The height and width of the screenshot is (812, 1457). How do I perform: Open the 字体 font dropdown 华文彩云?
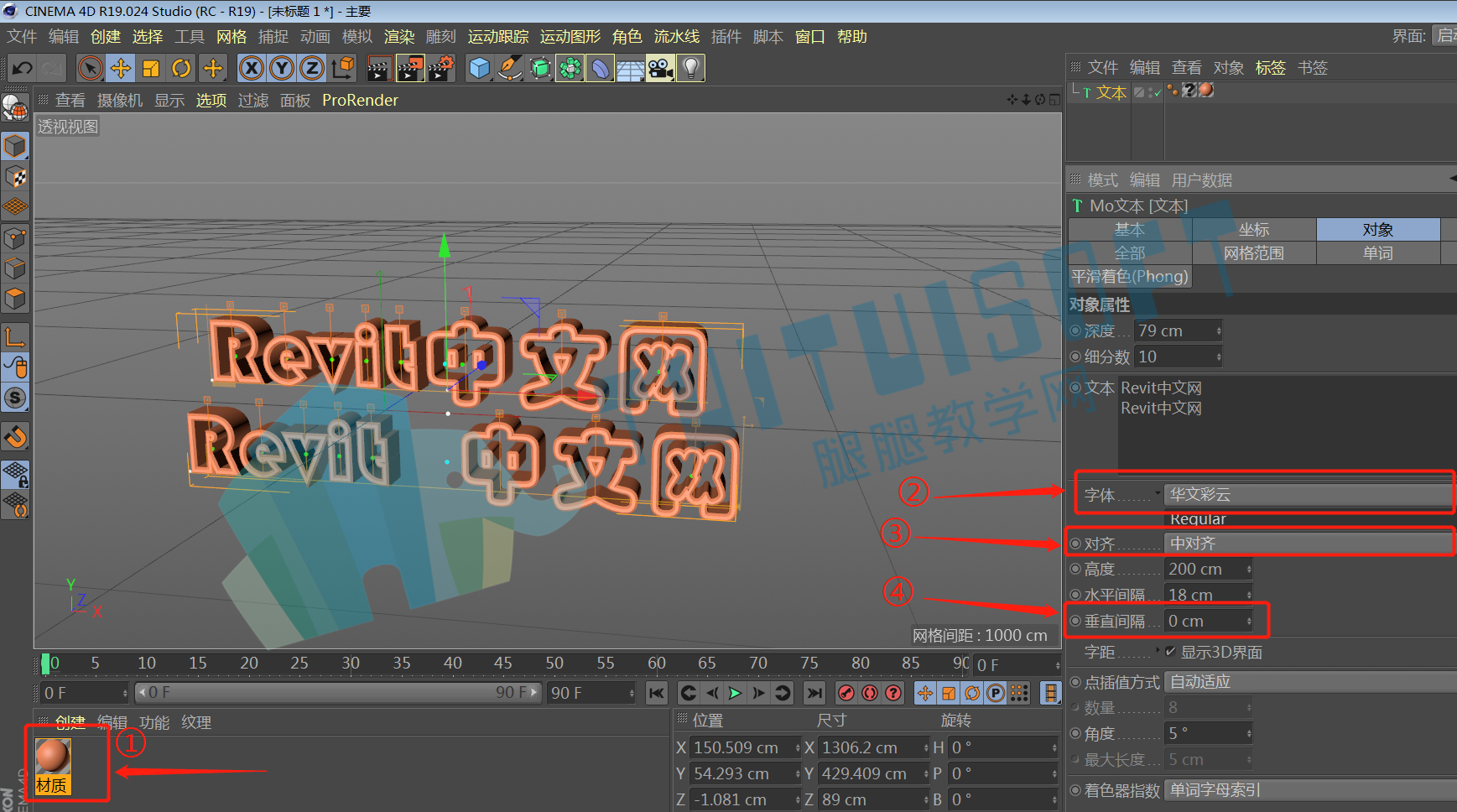click(1309, 494)
